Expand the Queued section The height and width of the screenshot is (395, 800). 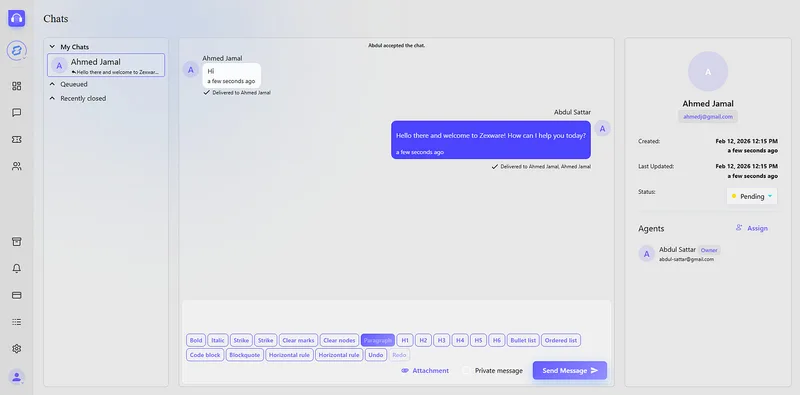tap(52, 84)
